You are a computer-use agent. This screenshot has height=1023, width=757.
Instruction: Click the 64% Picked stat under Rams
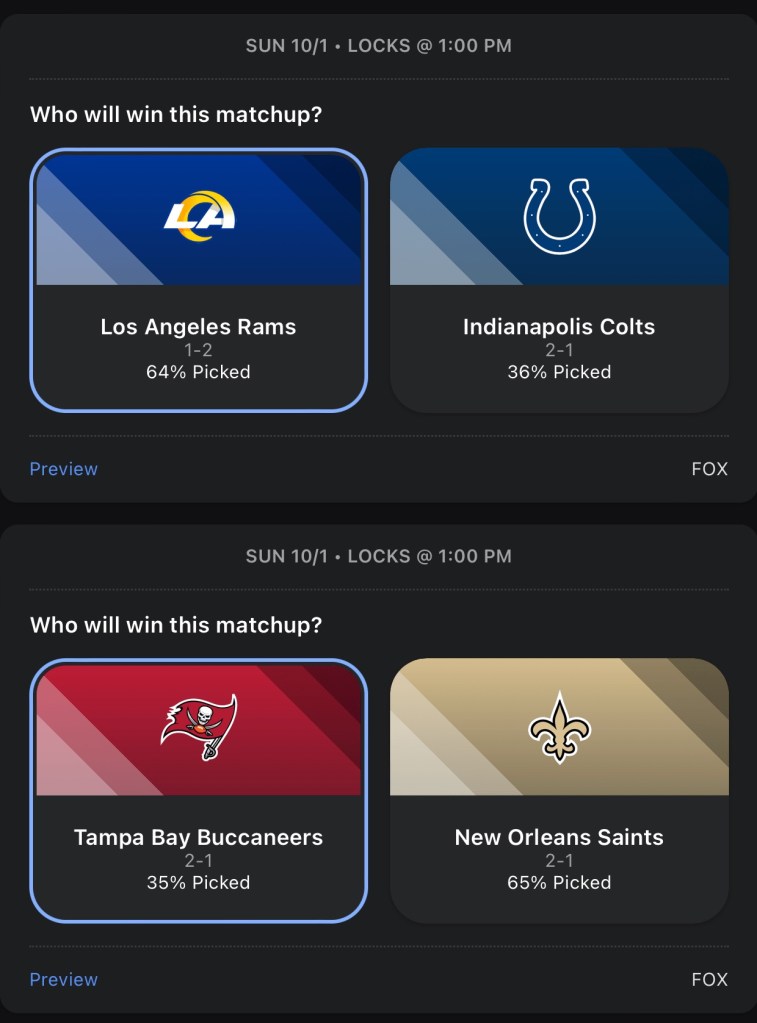pos(199,372)
